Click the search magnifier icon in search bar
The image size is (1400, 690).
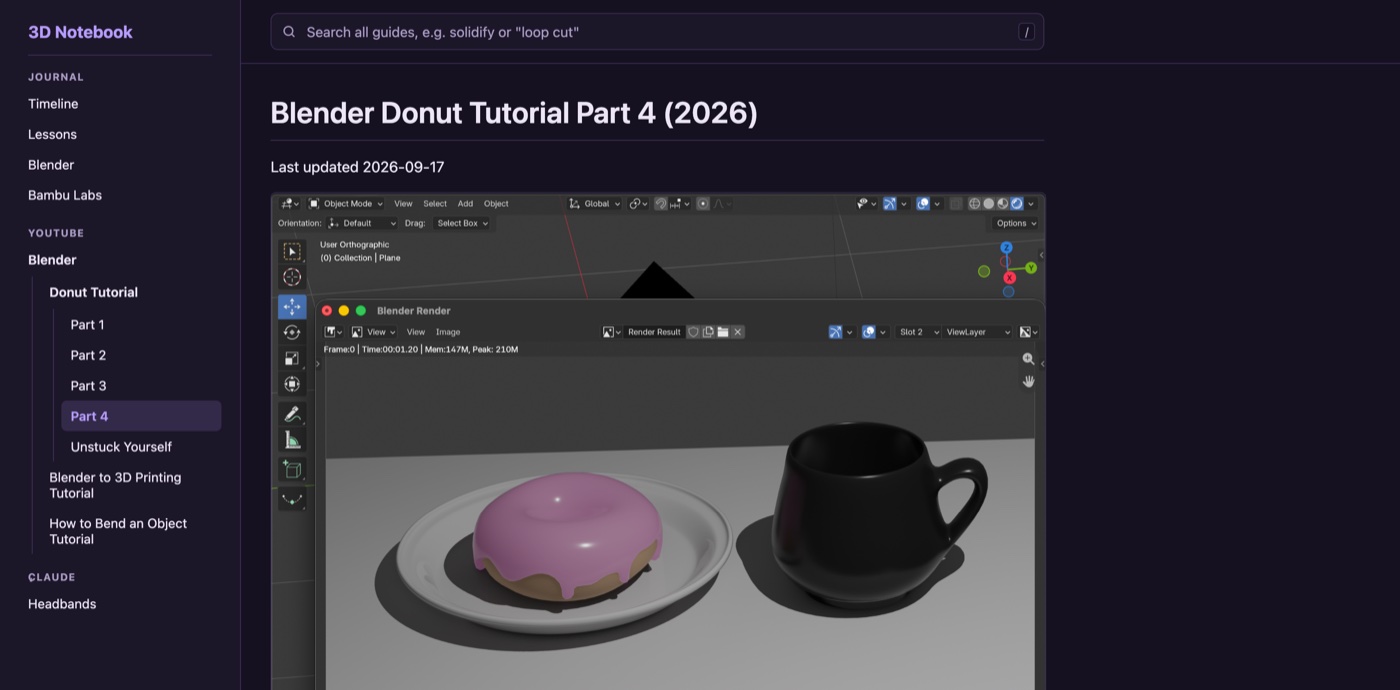point(289,32)
